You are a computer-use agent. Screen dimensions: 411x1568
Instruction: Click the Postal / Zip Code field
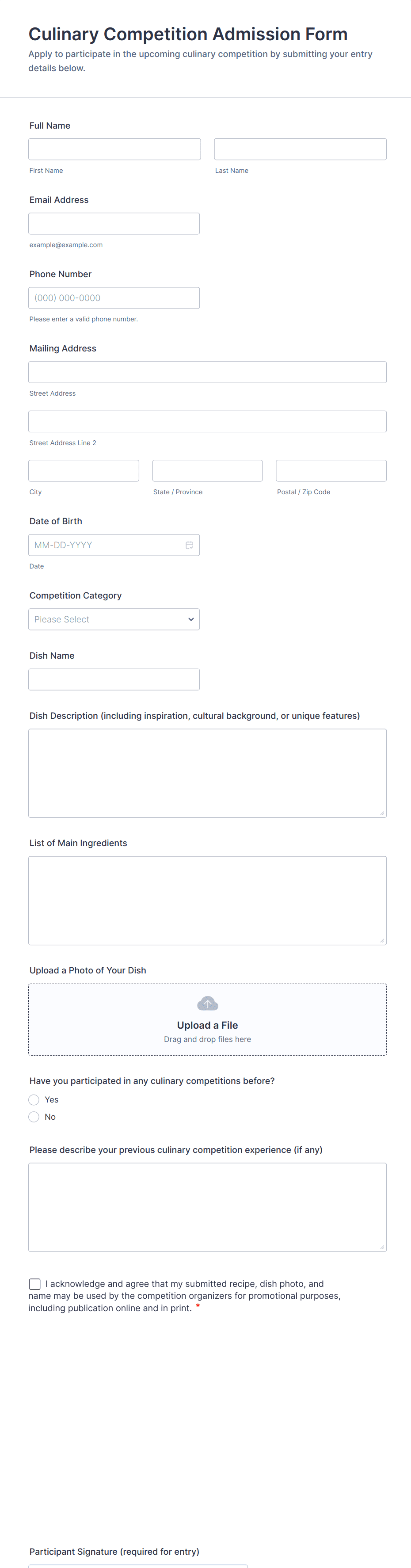331,470
